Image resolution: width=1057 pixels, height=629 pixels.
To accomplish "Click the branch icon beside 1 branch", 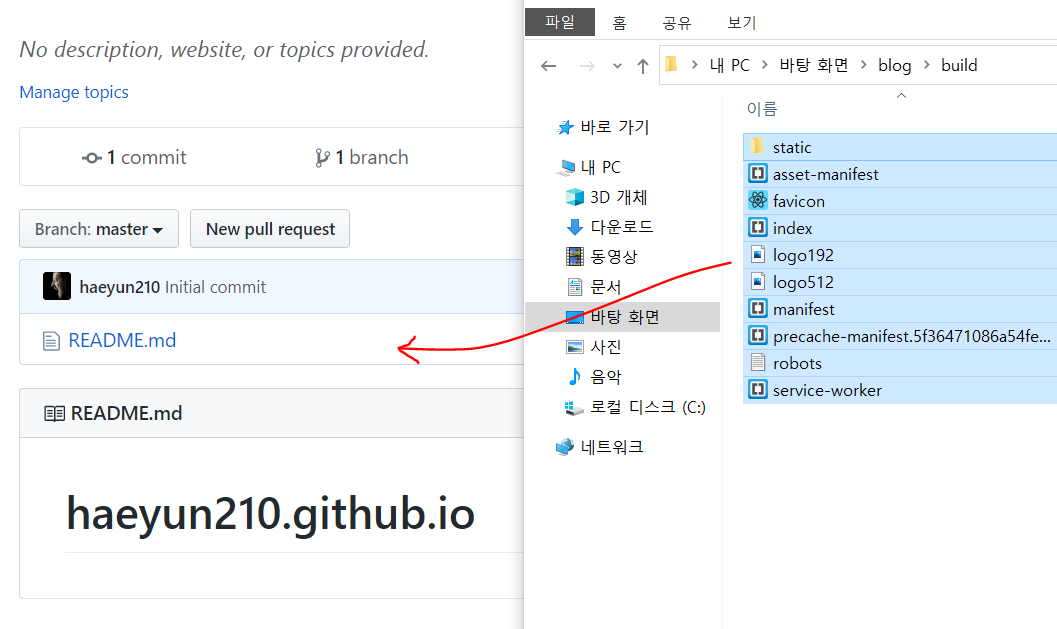I will pyautogui.click(x=322, y=158).
